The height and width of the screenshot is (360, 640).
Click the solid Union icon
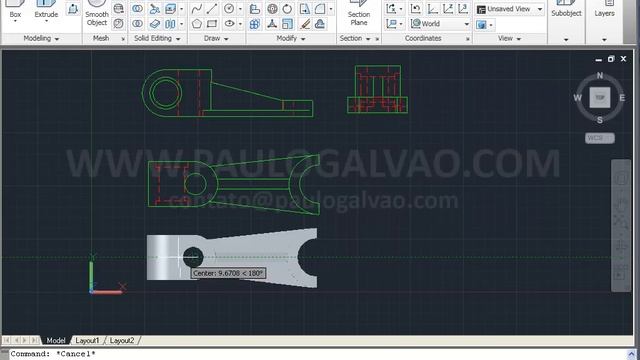(x=138, y=9)
